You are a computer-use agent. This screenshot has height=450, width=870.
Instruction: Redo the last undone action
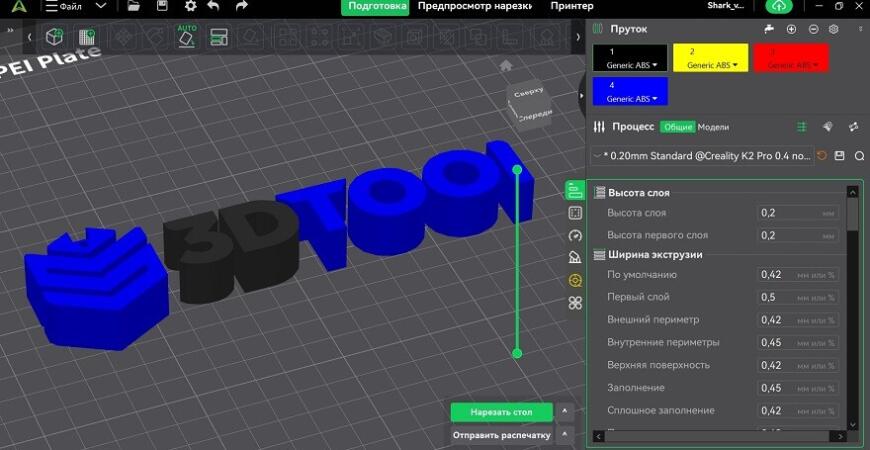click(241, 6)
